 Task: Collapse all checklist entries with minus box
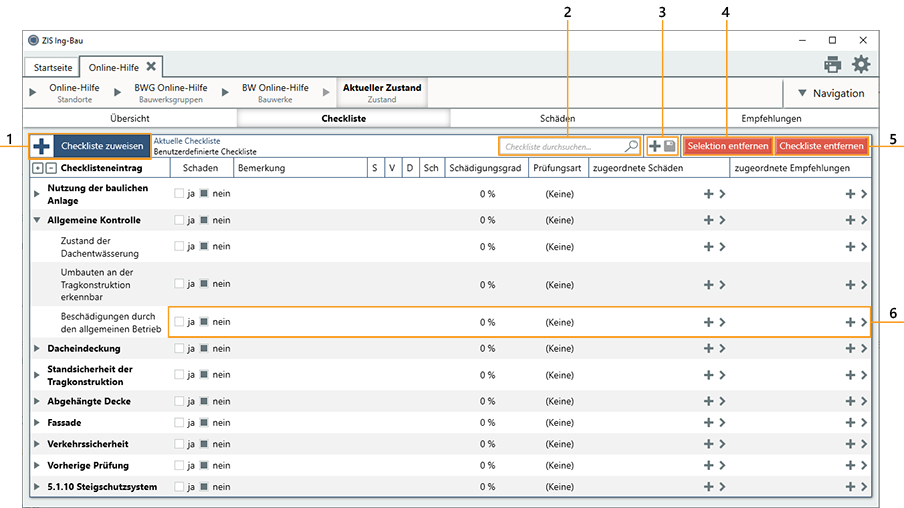pos(51,169)
